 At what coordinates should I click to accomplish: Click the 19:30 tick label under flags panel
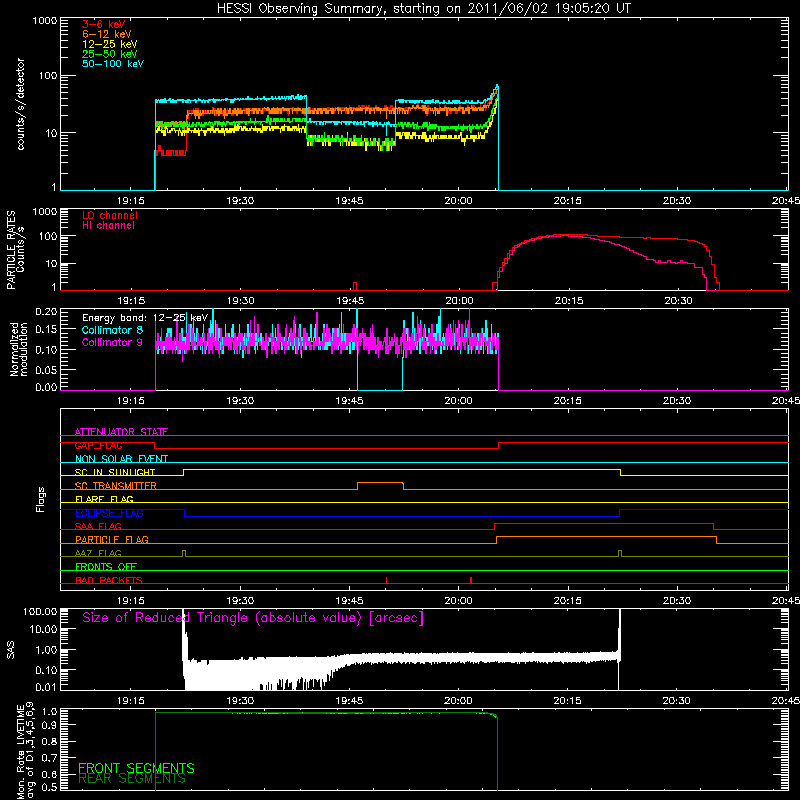[x=240, y=601]
